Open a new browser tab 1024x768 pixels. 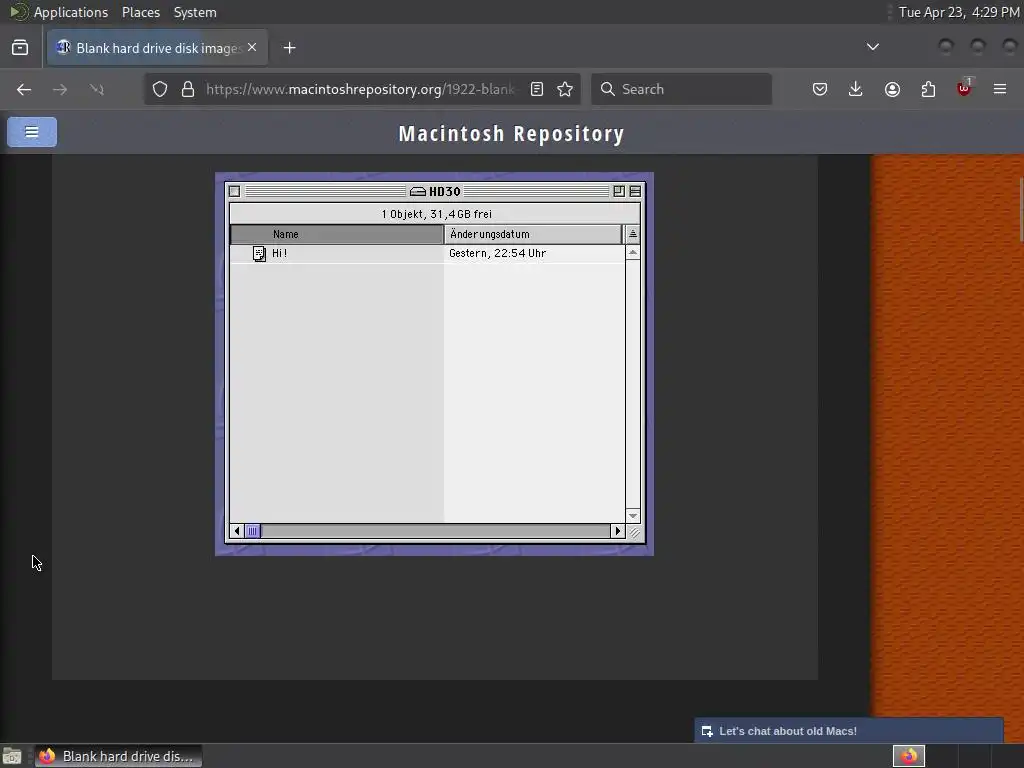(289, 48)
